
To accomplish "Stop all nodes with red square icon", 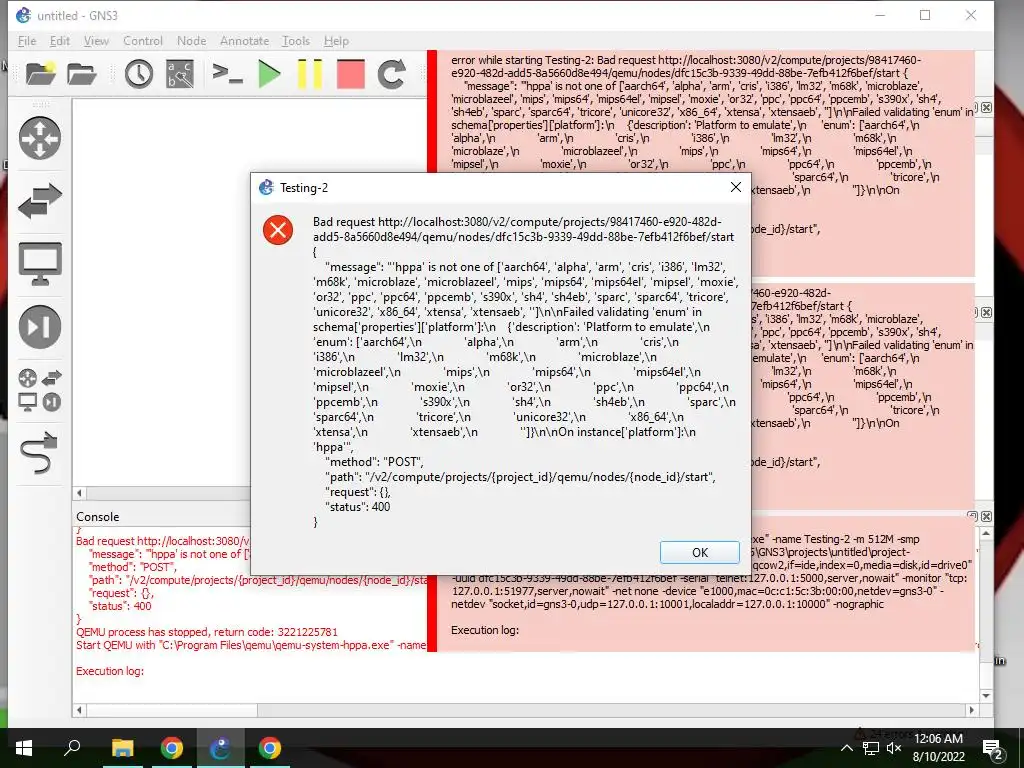I will coord(350,74).
